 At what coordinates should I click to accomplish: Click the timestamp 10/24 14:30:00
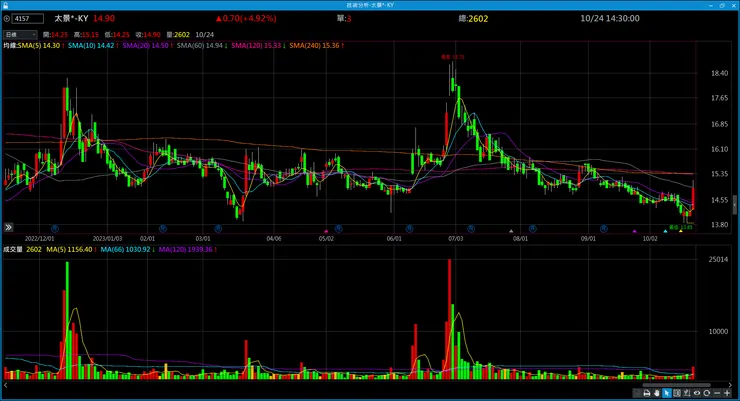(x=610, y=18)
